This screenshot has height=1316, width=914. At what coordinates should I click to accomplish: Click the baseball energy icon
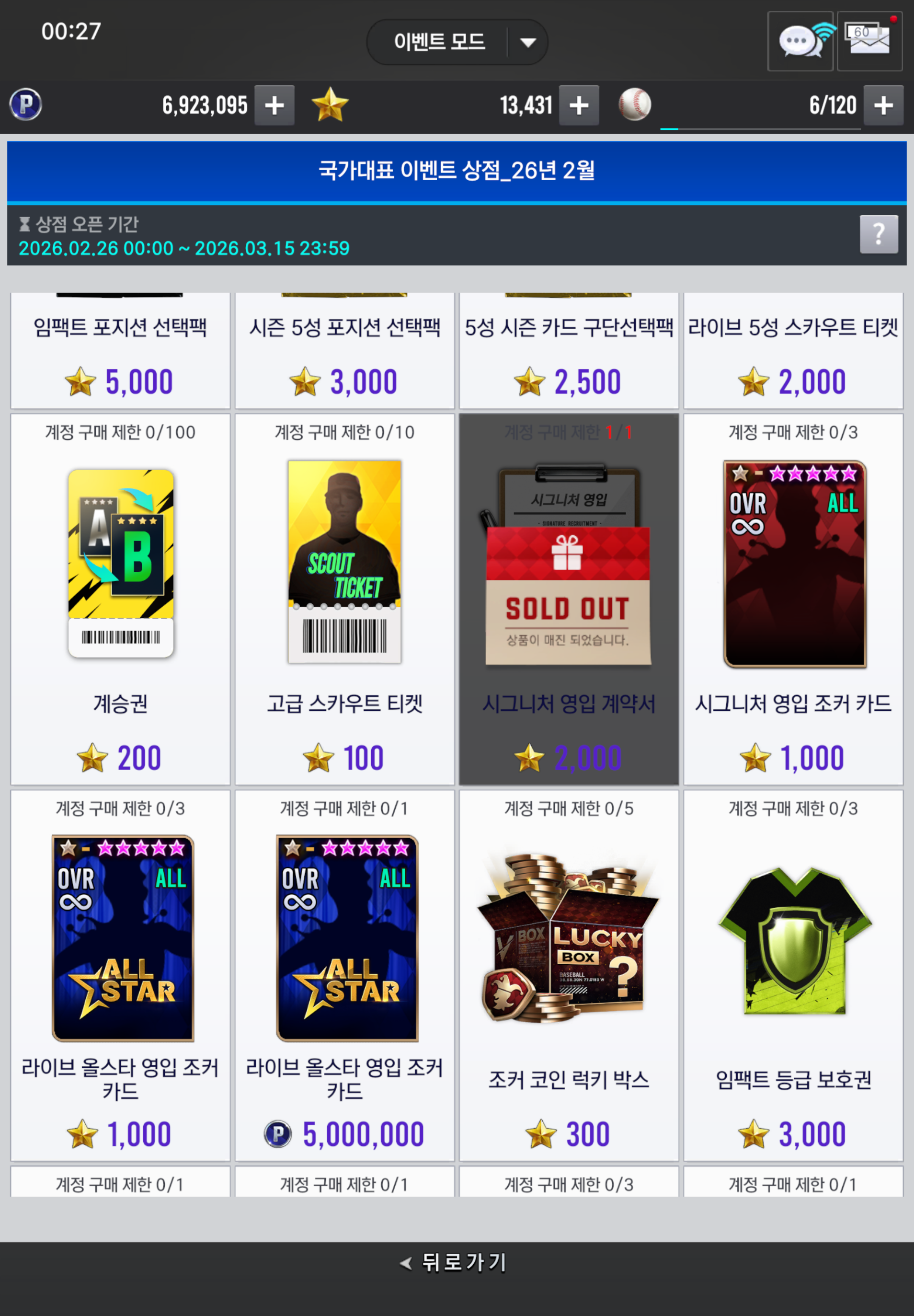coord(635,104)
